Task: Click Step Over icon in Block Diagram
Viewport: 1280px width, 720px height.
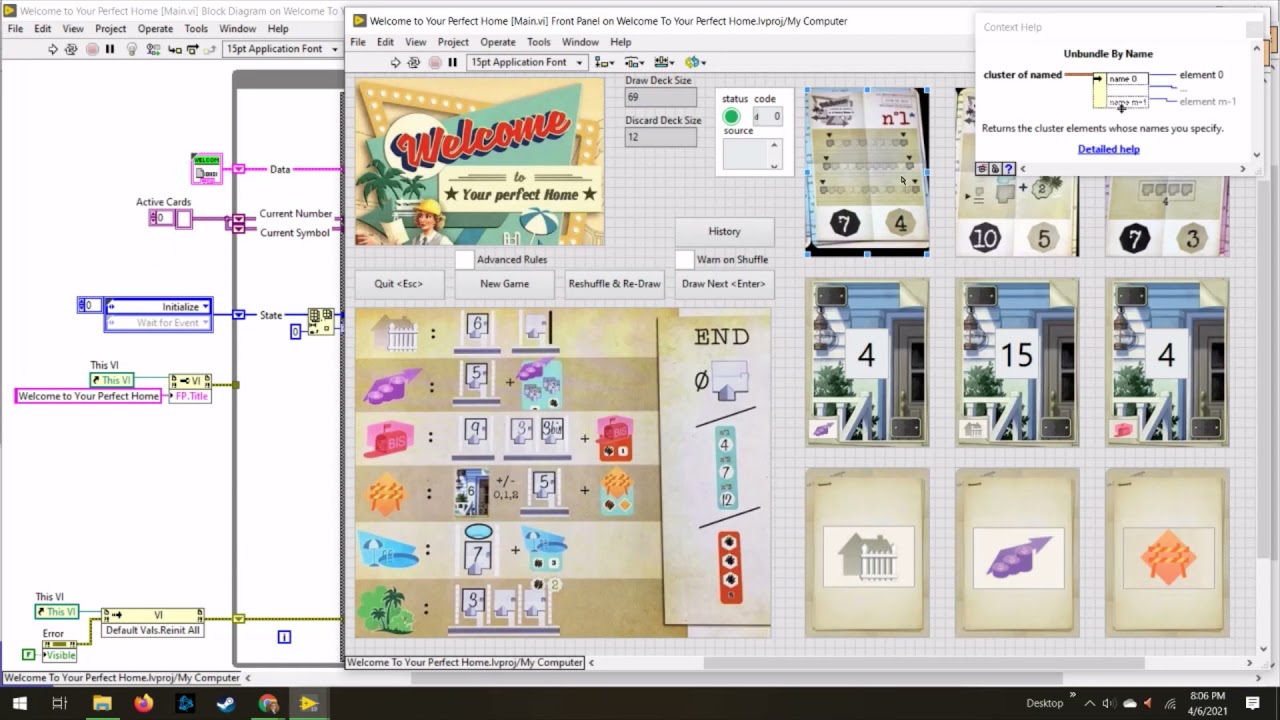Action: coord(194,49)
